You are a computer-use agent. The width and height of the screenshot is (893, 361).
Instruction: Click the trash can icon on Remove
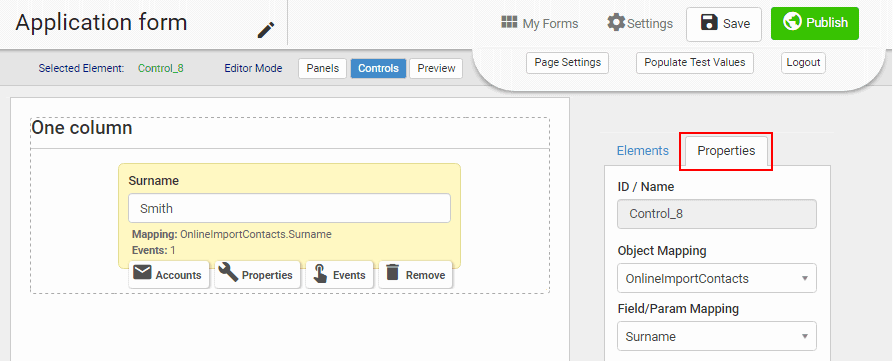click(392, 272)
